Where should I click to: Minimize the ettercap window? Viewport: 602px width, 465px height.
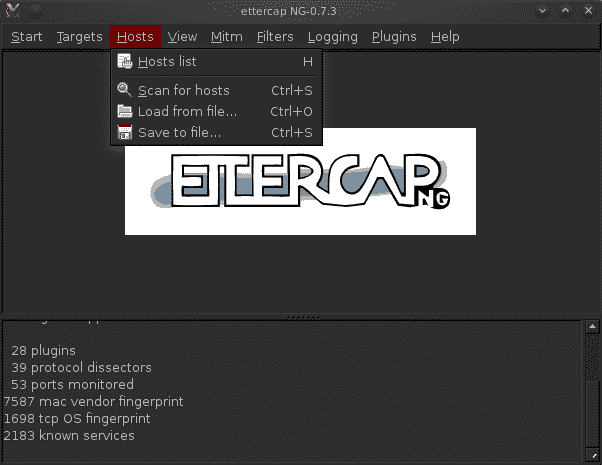pyautogui.click(x=542, y=11)
